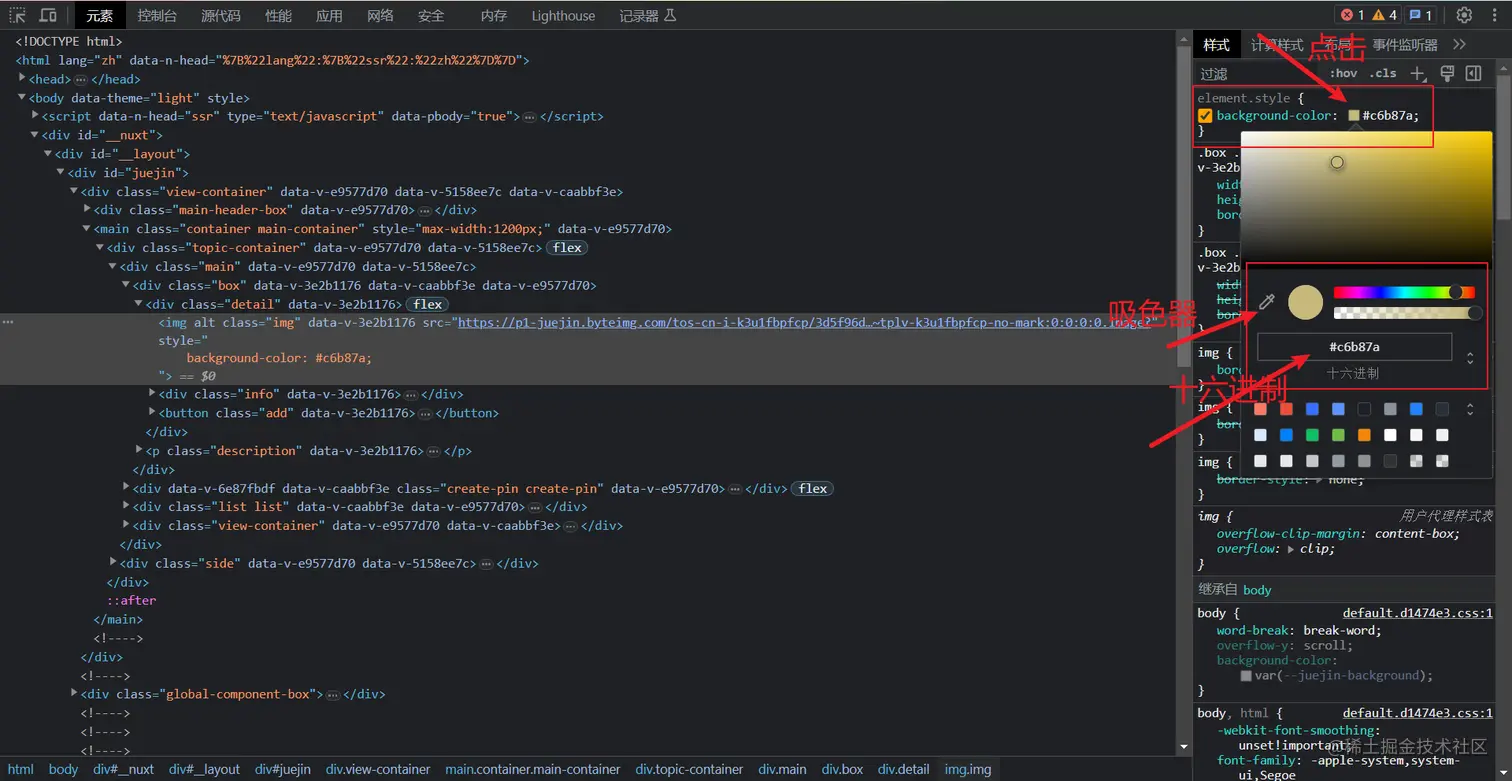Image resolution: width=1512 pixels, height=781 pixels.
Task: Open default.d1474e3.css link beside body, html rule
Action: [1417, 713]
